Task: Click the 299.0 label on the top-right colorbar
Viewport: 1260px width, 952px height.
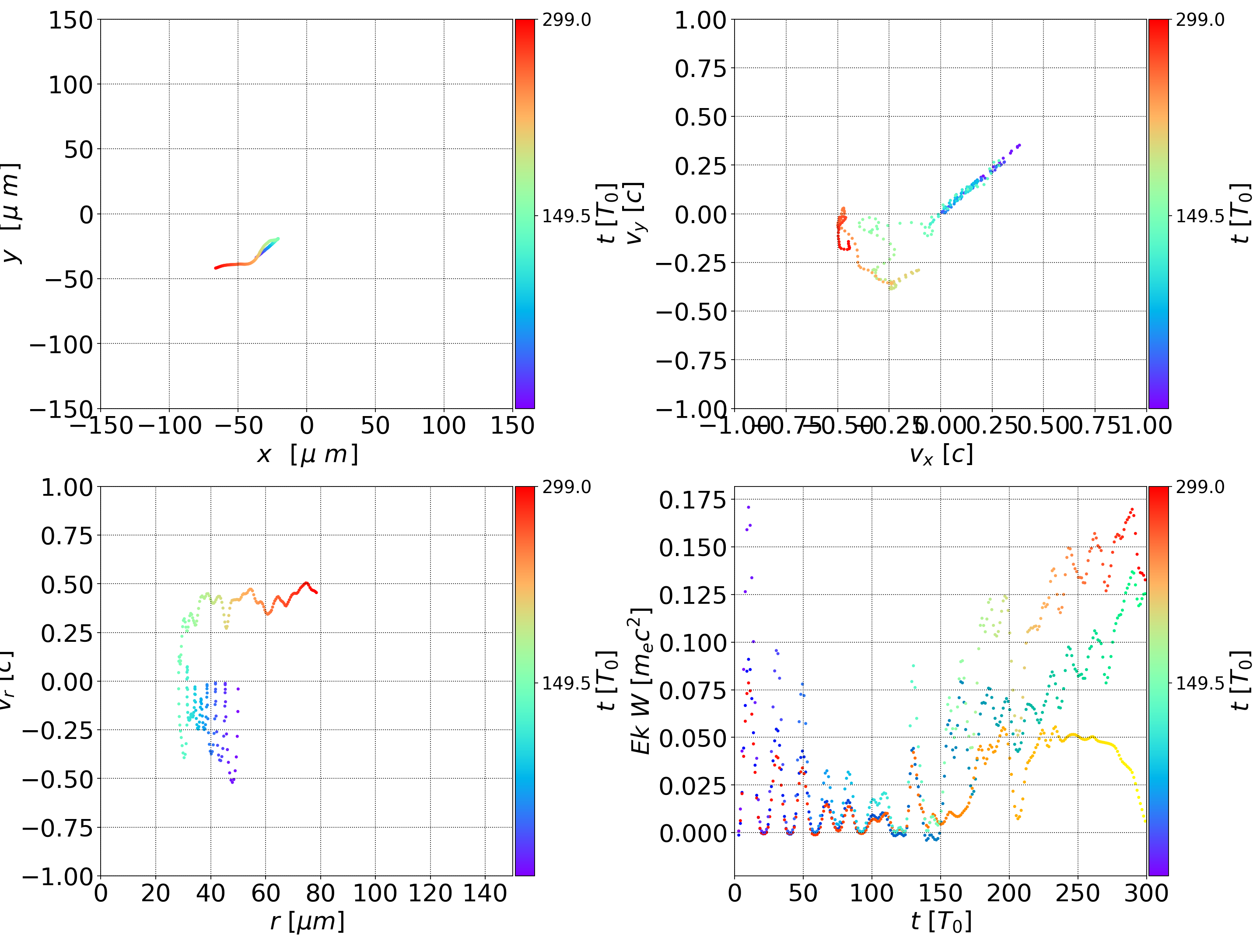Action: pos(1200,20)
